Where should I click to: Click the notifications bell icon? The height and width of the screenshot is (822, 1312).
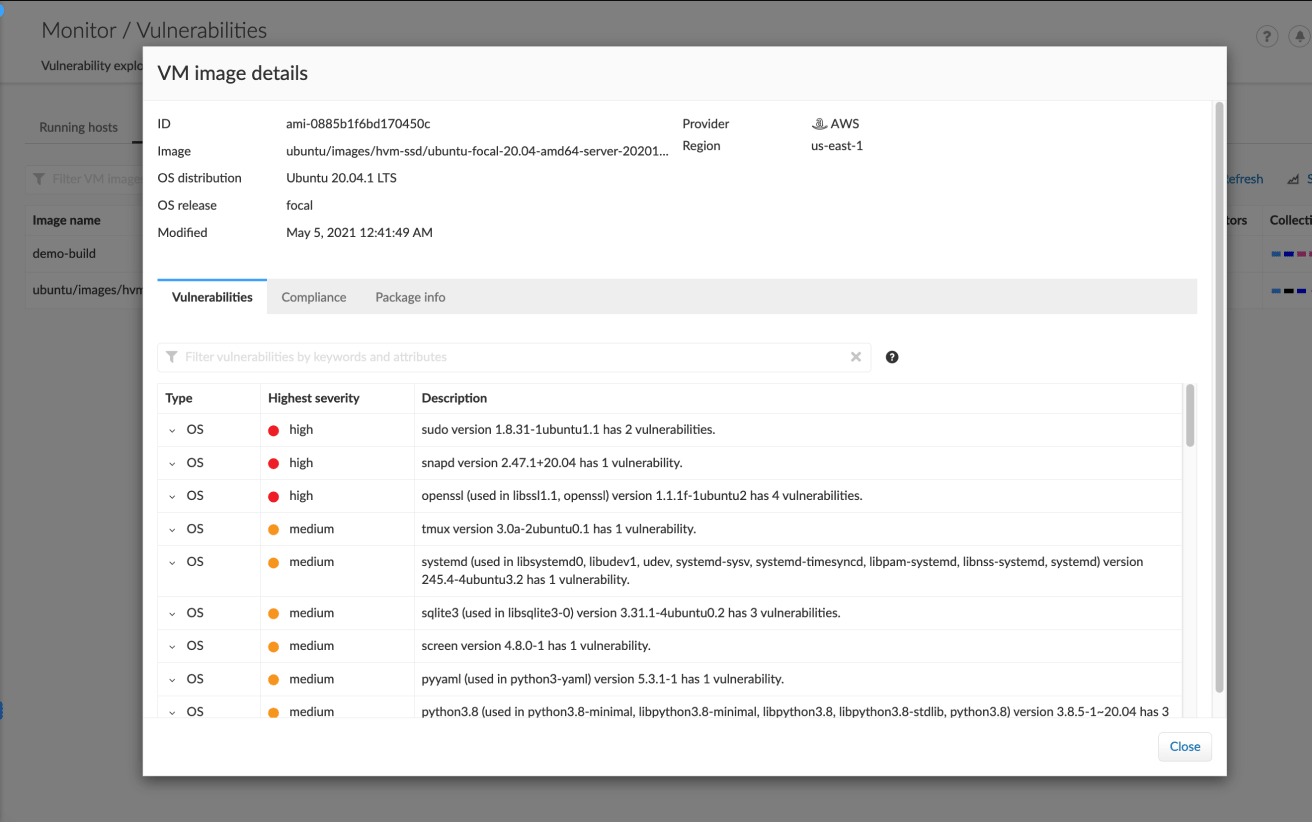[1299, 35]
